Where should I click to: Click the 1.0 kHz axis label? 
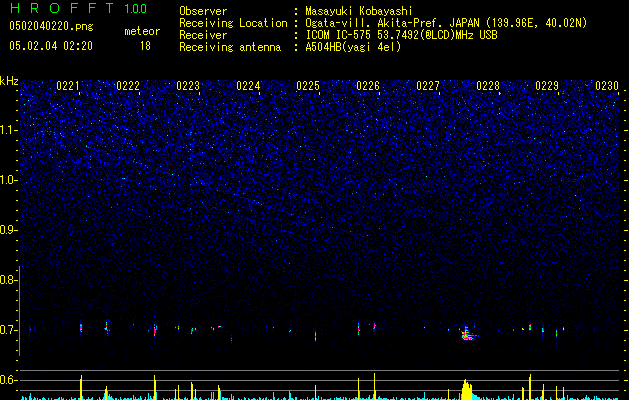click(x=9, y=180)
